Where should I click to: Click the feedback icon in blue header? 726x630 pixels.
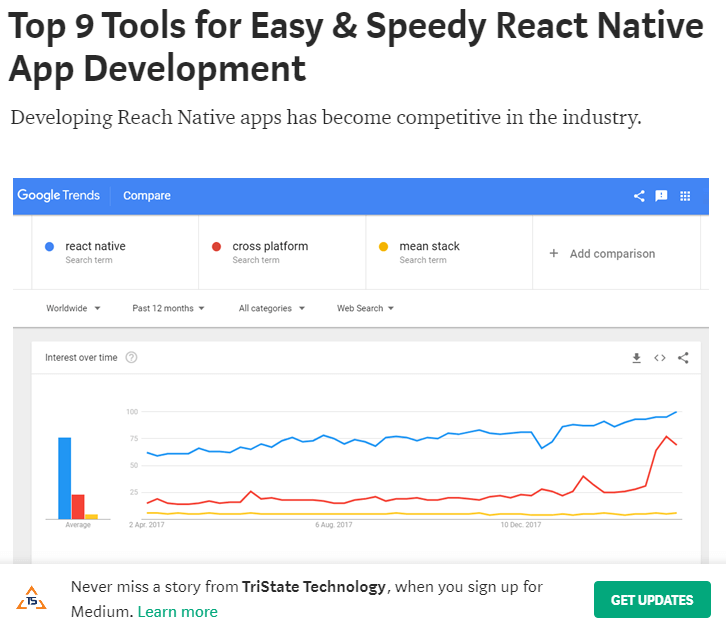click(661, 196)
